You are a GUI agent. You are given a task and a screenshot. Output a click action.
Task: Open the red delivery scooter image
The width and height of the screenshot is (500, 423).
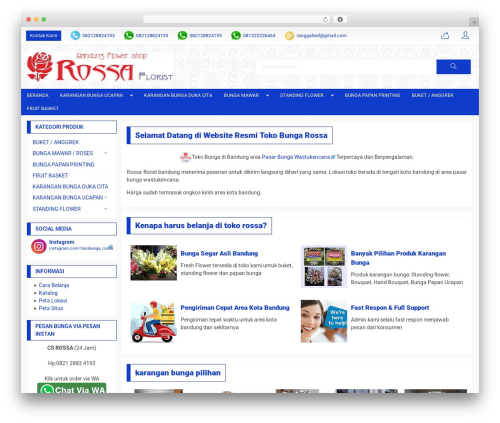point(154,322)
